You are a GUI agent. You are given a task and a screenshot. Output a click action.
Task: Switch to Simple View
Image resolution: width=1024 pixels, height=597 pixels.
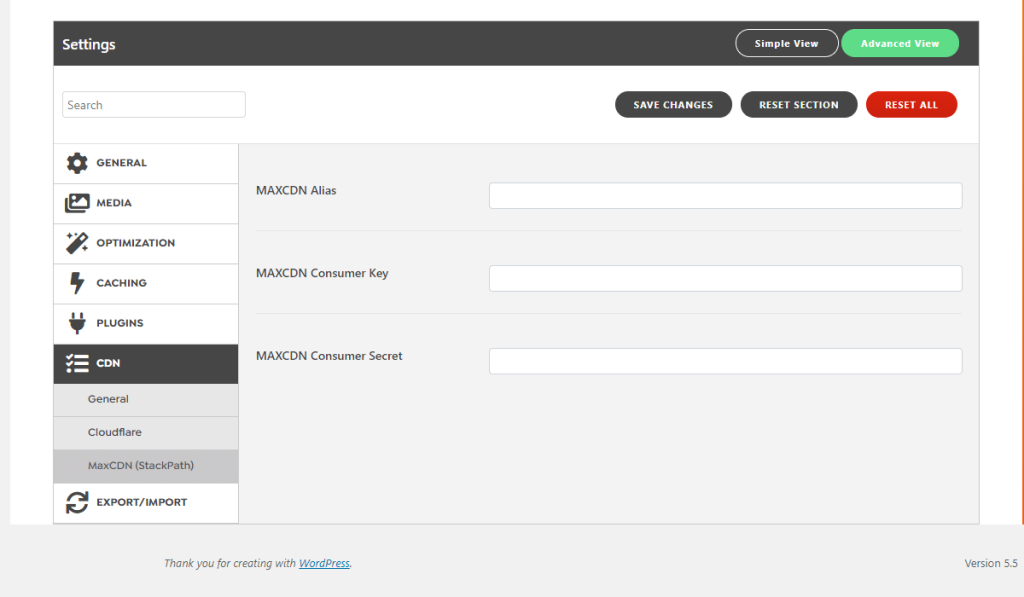(786, 43)
